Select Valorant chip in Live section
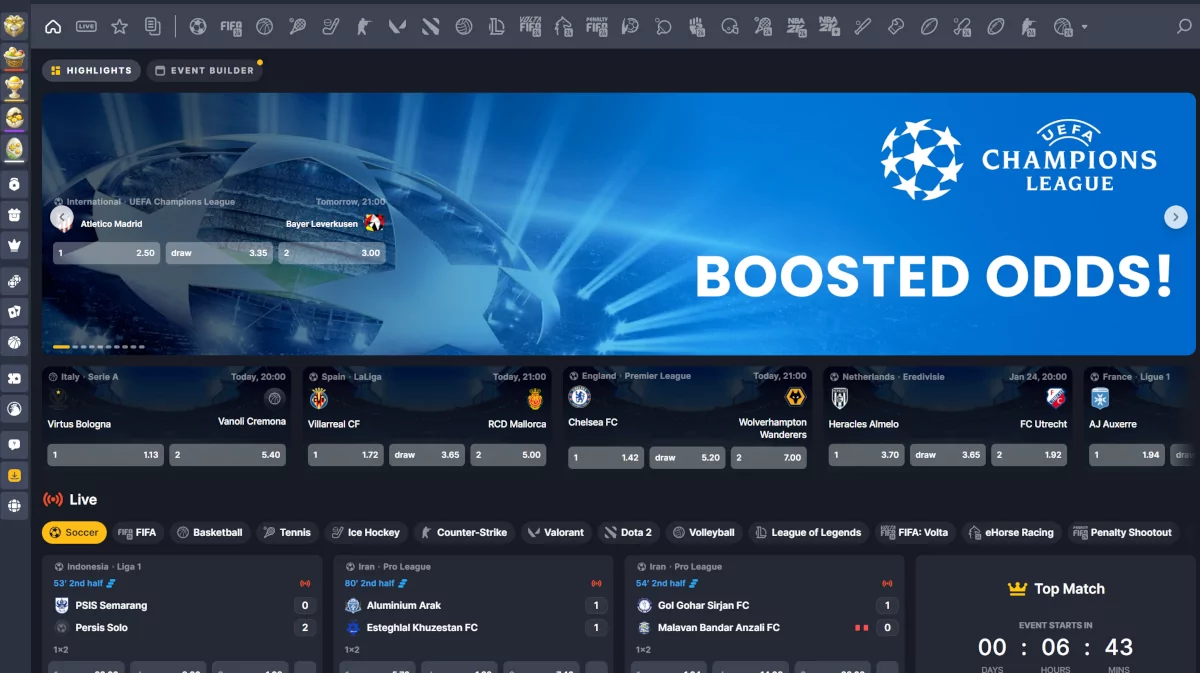 click(556, 533)
